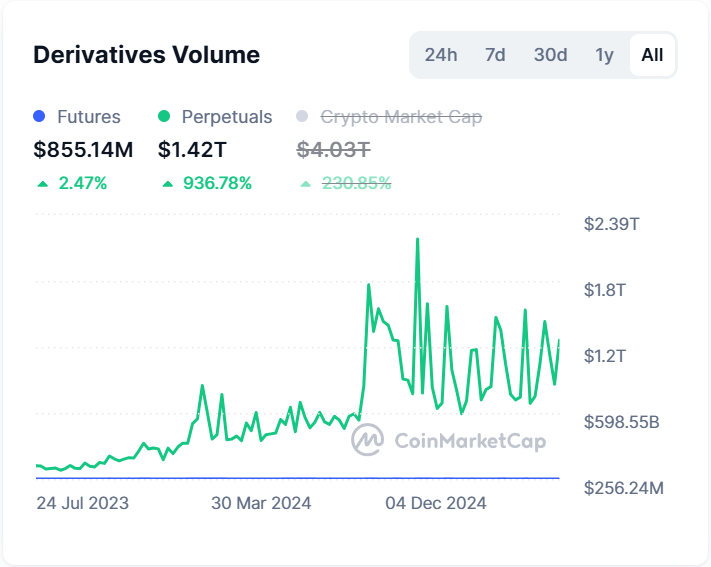Screen dimensions: 711x567
Task: Switch chart to 7d range
Action: [495, 55]
